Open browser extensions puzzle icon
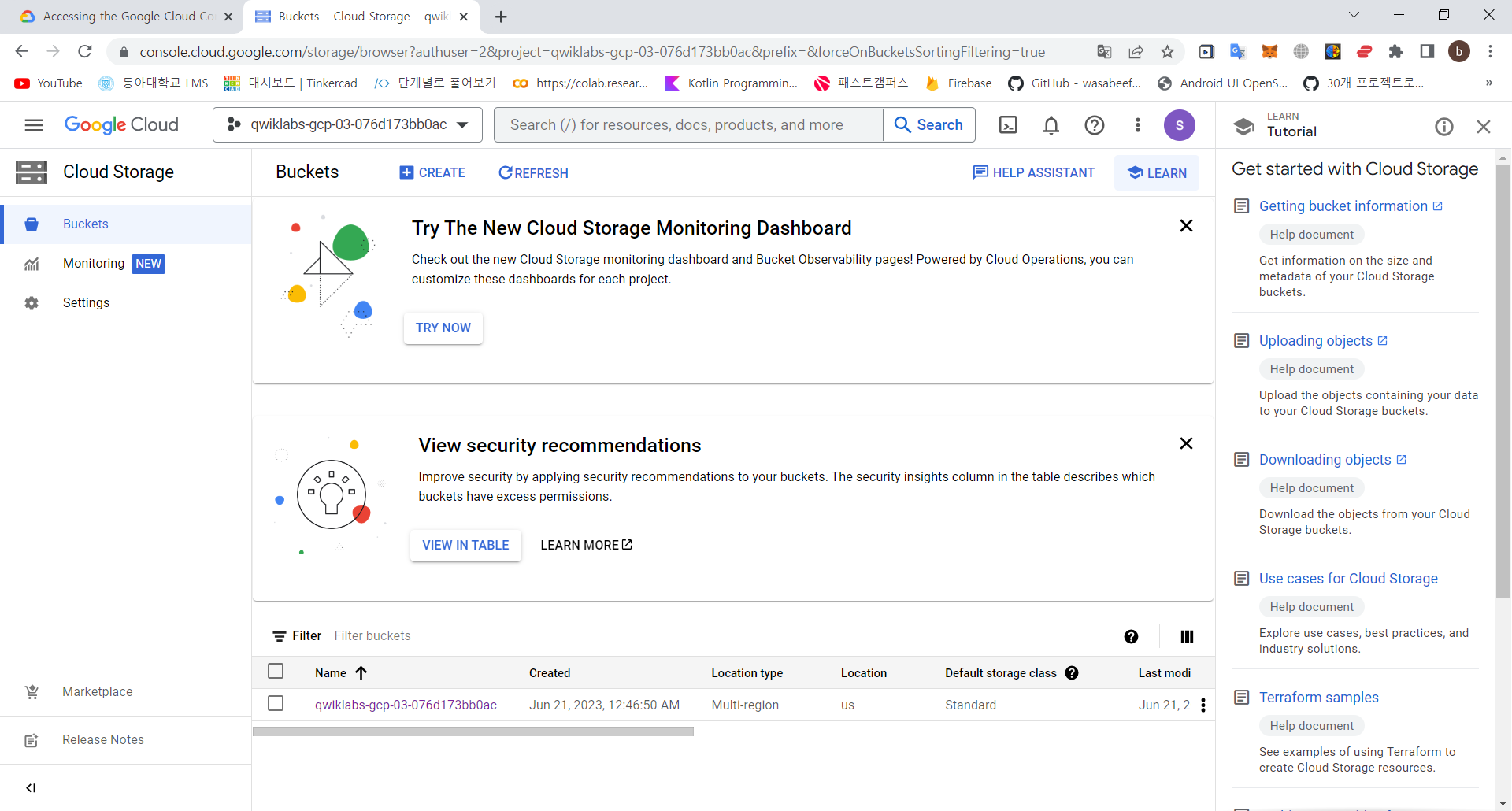1512x811 pixels. coord(1395,52)
